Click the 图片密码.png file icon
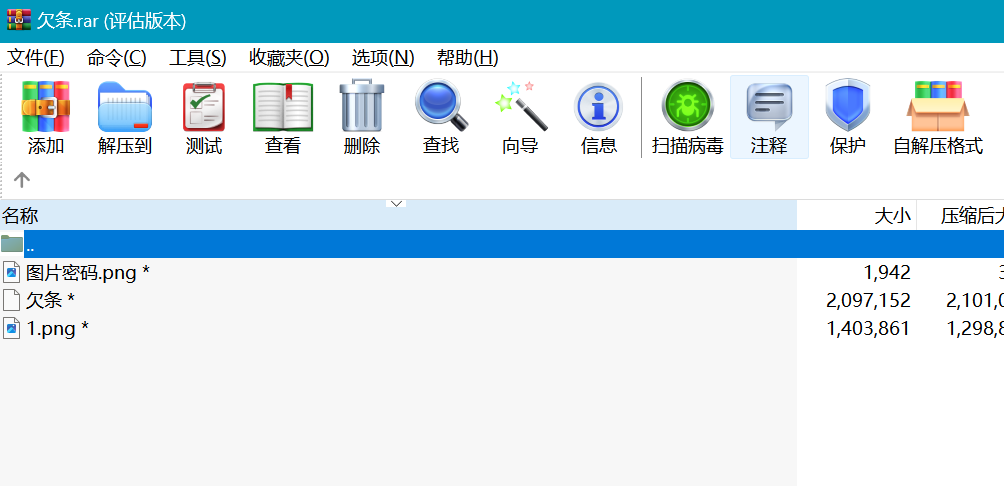Viewport: 1004px width, 486px height. point(12,273)
